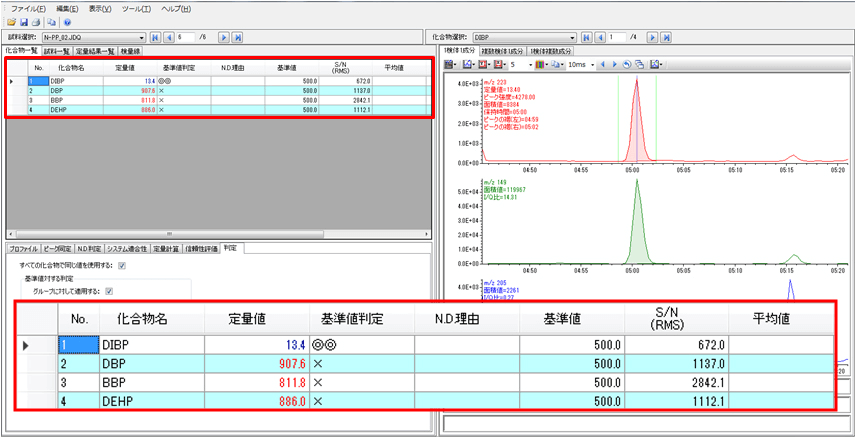Switch to the 定量結果一覧 tab

pos(95,50)
